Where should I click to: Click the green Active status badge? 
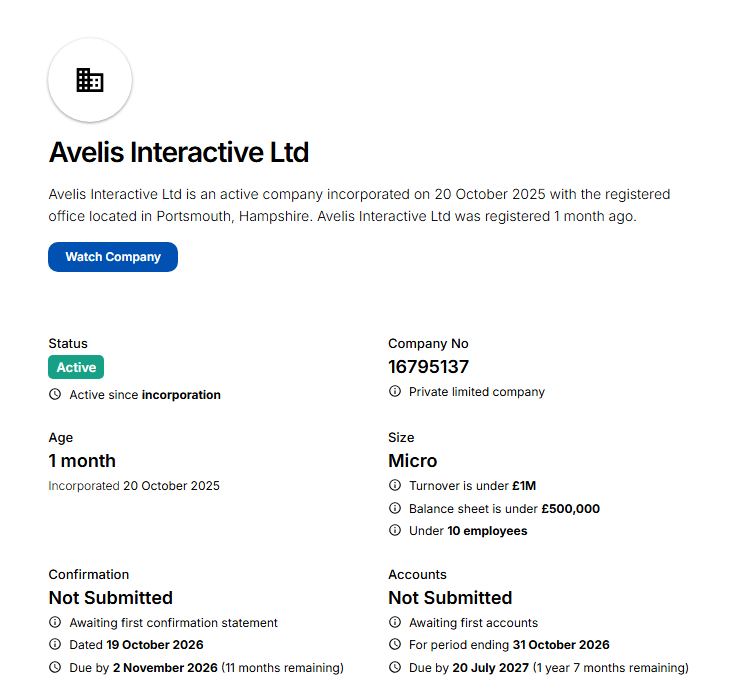[76, 367]
